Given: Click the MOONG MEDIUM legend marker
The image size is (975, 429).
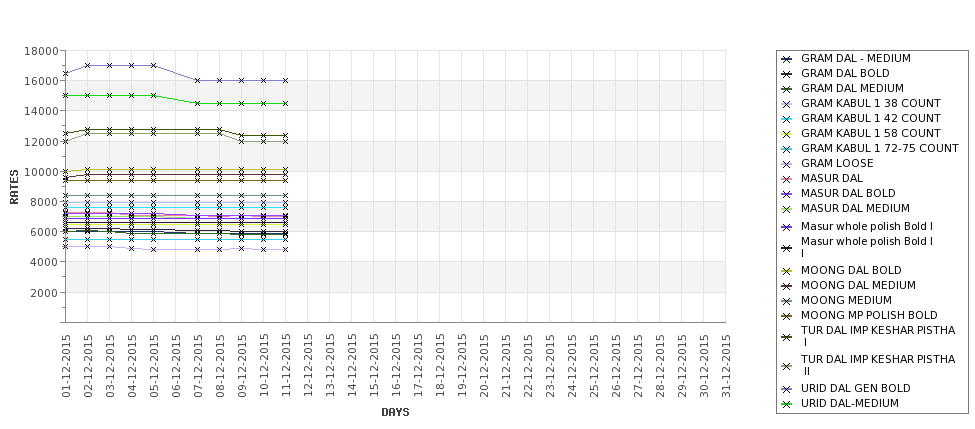Looking at the screenshot, I should pos(787,300).
